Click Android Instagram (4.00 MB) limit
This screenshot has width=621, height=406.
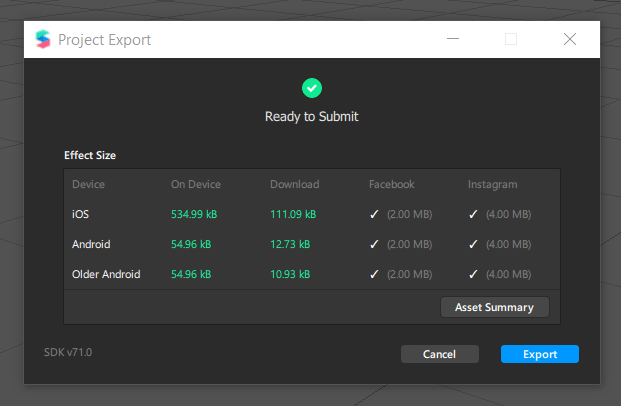tap(509, 244)
